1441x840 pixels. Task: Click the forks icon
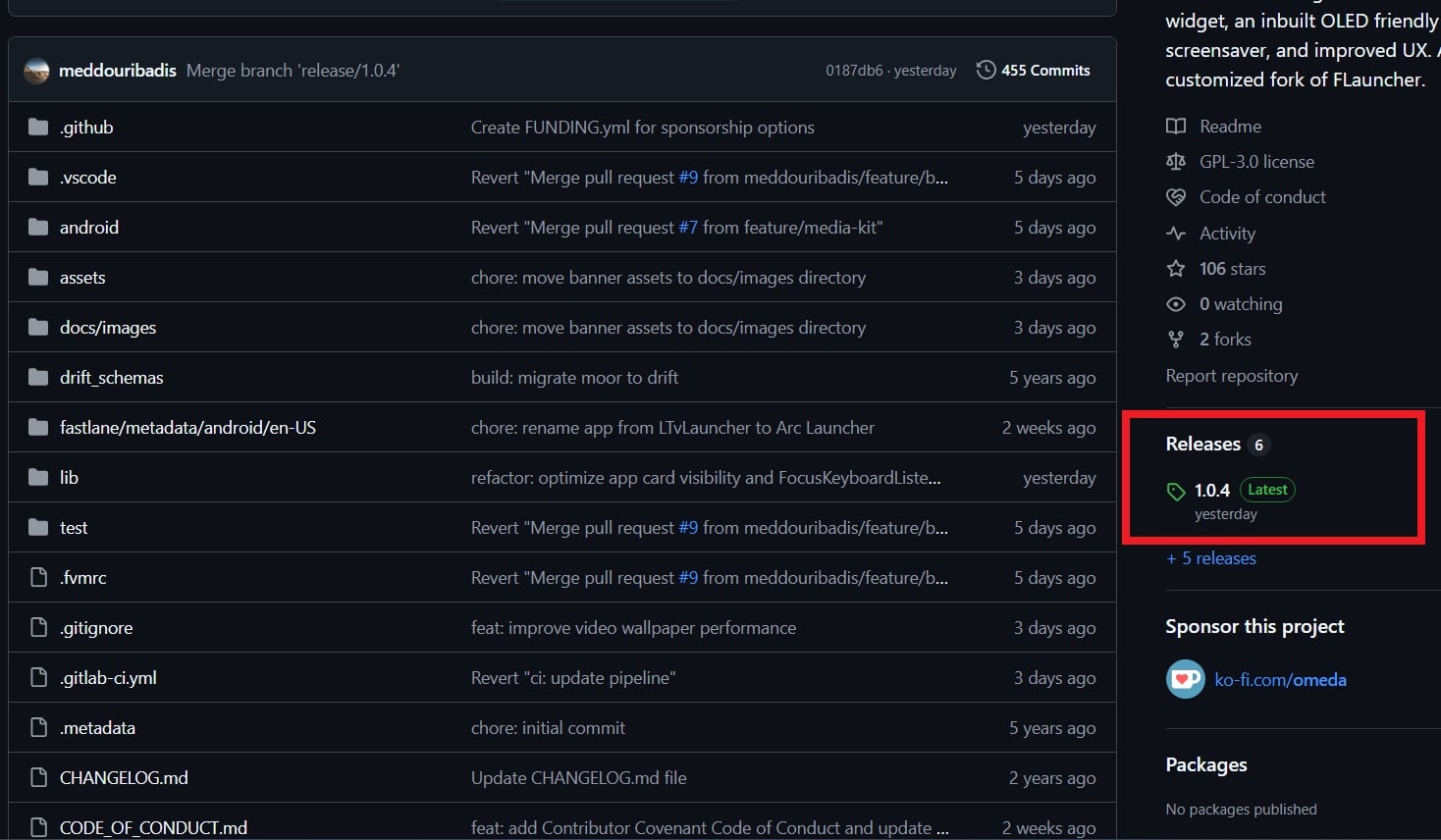pos(1176,340)
